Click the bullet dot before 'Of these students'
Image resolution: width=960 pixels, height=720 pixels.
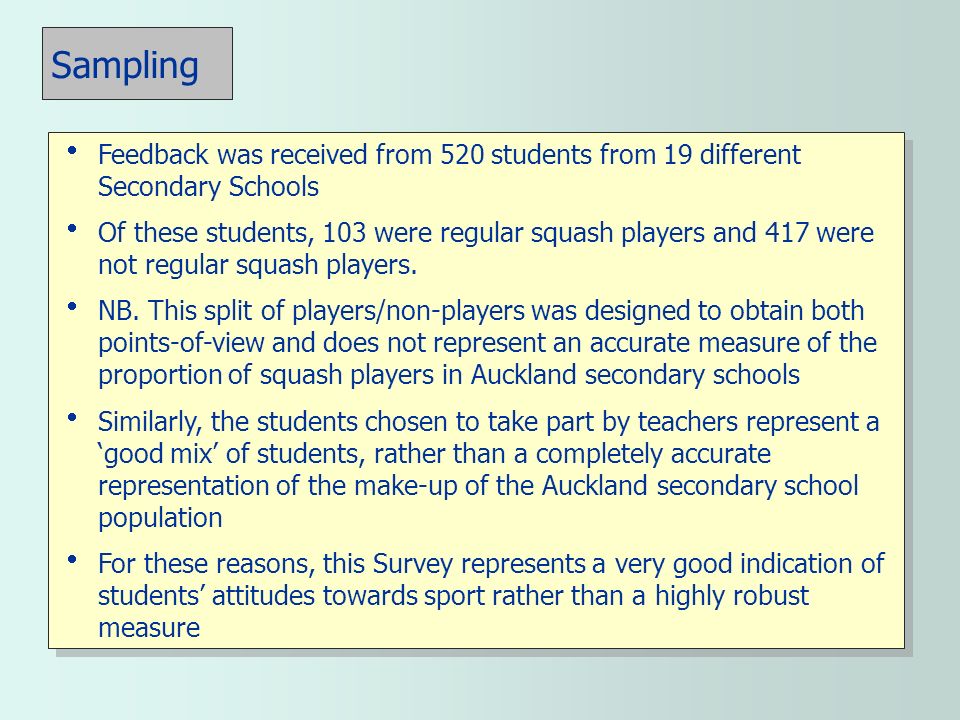point(72,228)
